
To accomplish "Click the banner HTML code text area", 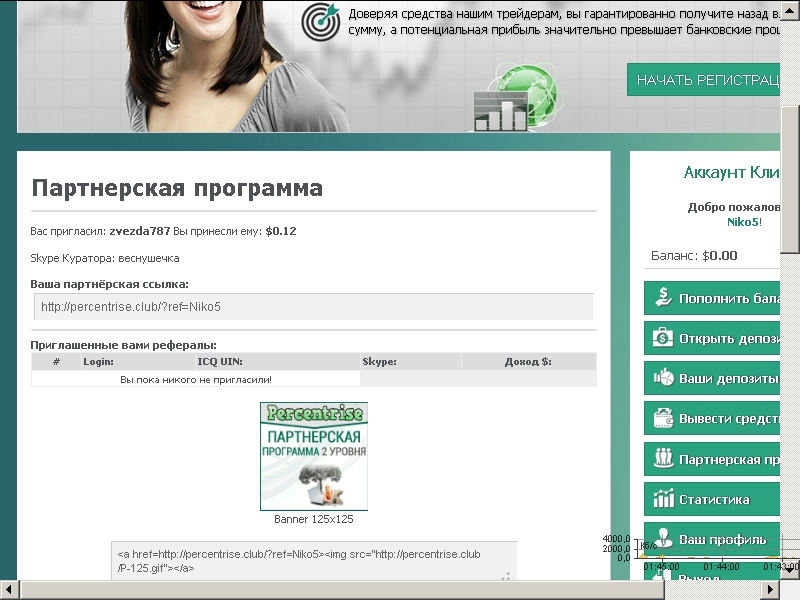I will [314, 561].
